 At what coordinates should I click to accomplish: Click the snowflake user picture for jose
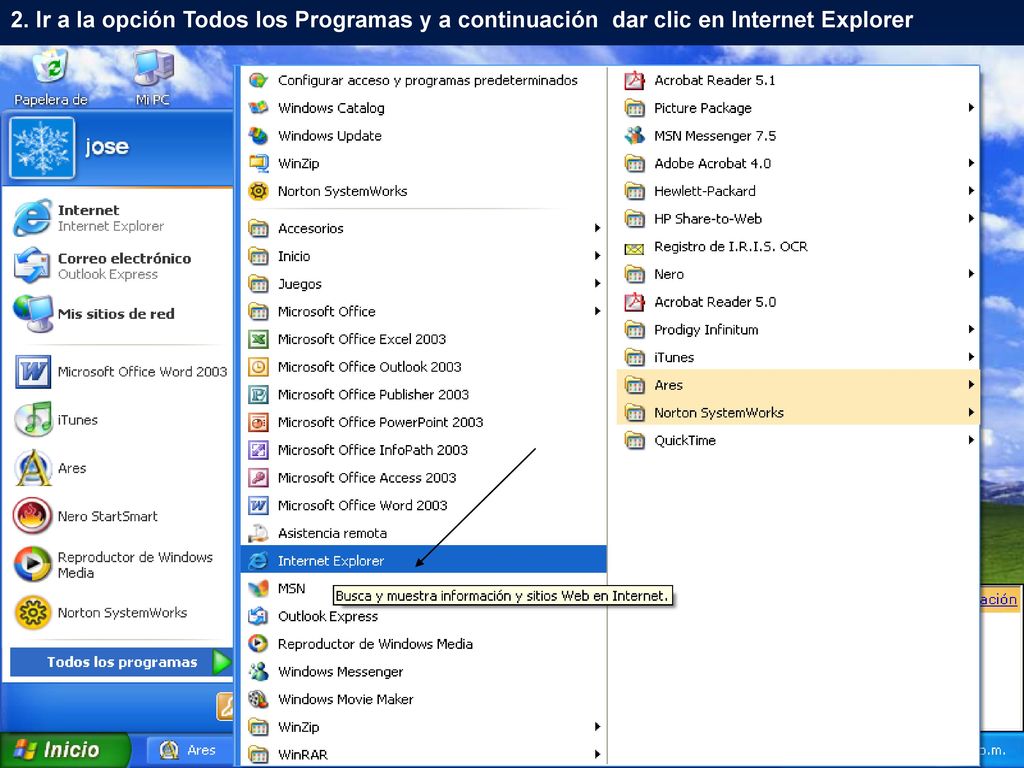click(x=42, y=148)
